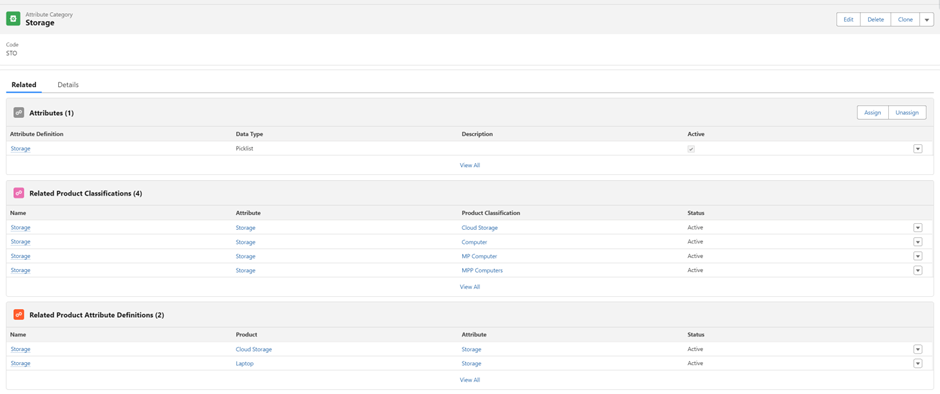Open the MPP Computers classification link
The image size is (940, 394).
coord(482,270)
